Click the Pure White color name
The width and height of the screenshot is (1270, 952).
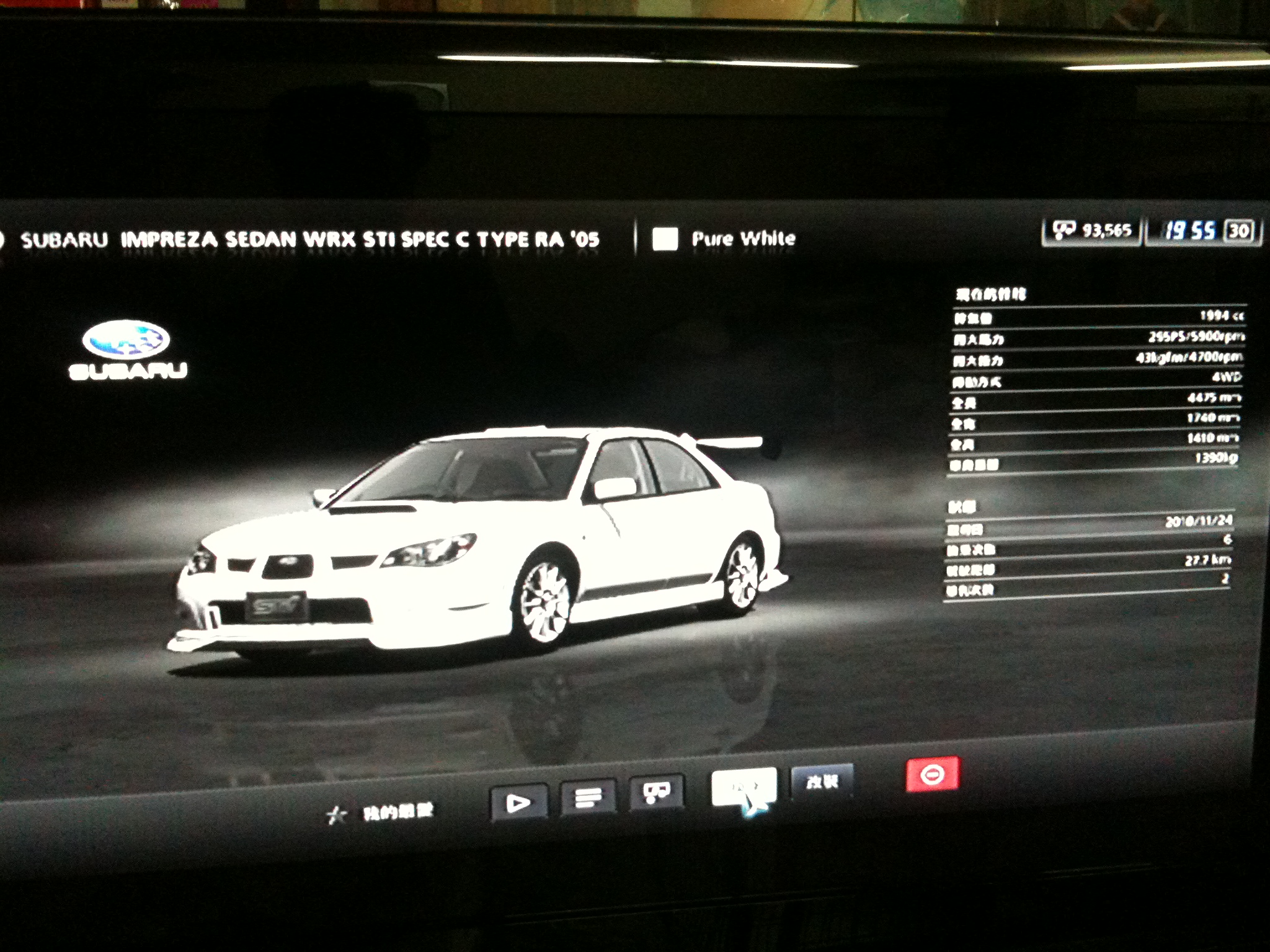click(743, 239)
